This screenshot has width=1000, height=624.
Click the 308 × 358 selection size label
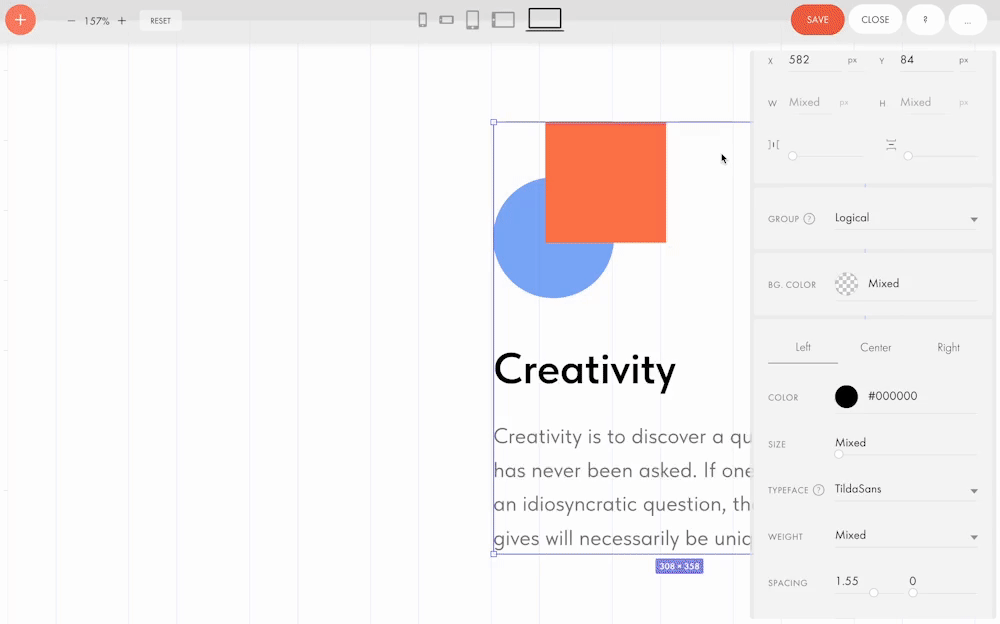coord(679,567)
